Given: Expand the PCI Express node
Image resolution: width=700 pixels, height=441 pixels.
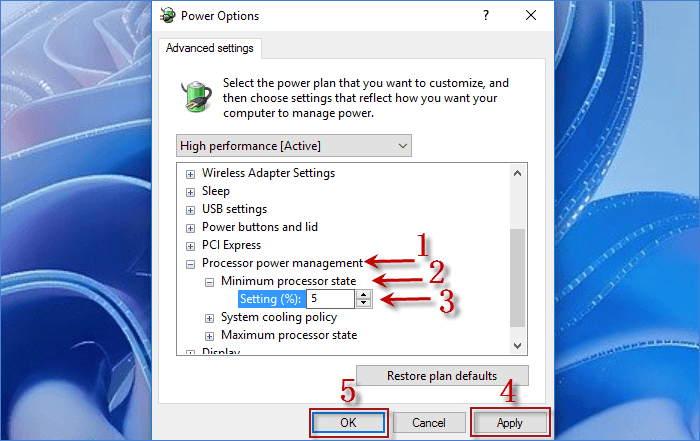Looking at the screenshot, I should [x=191, y=246].
